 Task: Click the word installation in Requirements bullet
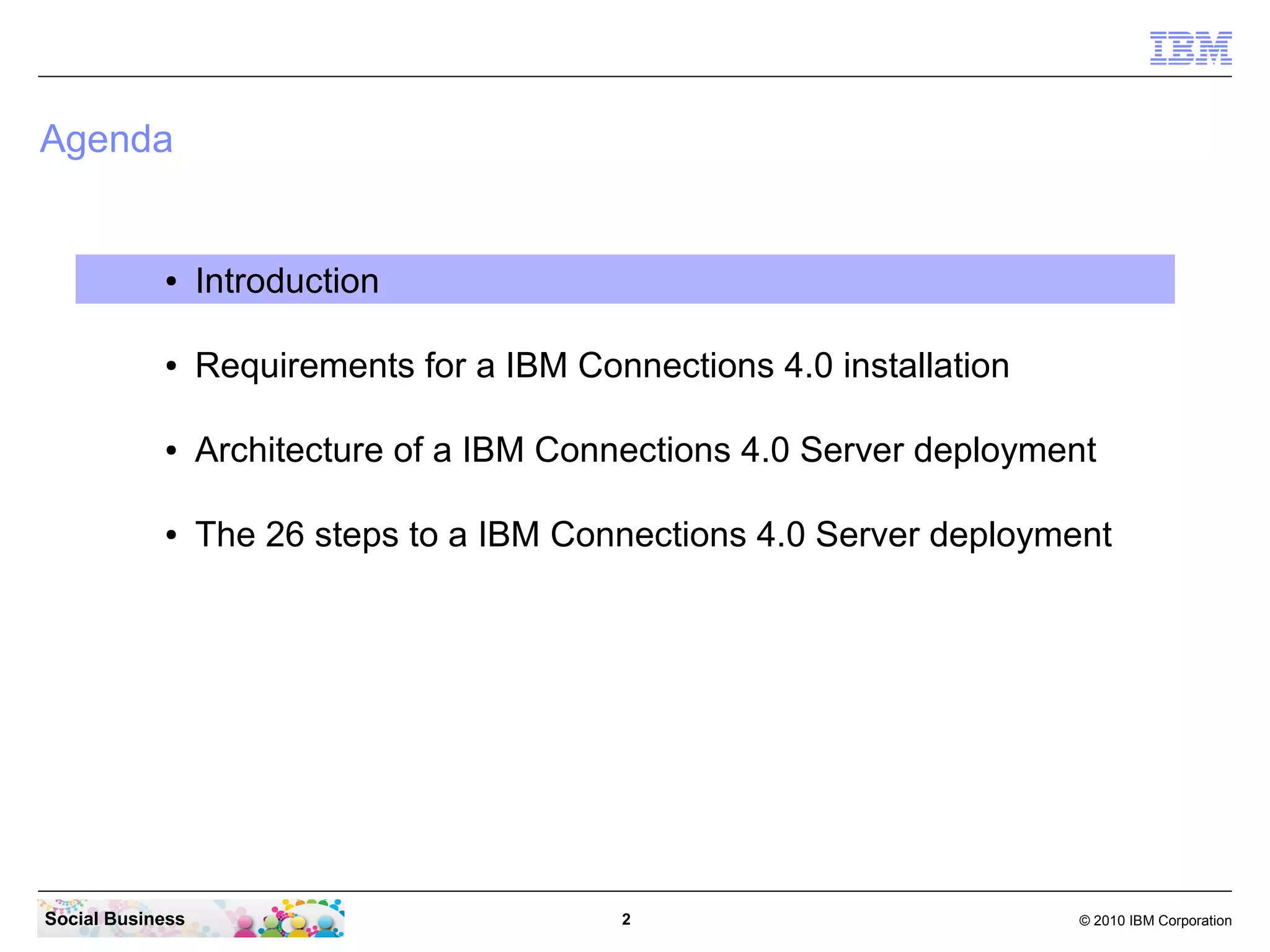click(926, 365)
